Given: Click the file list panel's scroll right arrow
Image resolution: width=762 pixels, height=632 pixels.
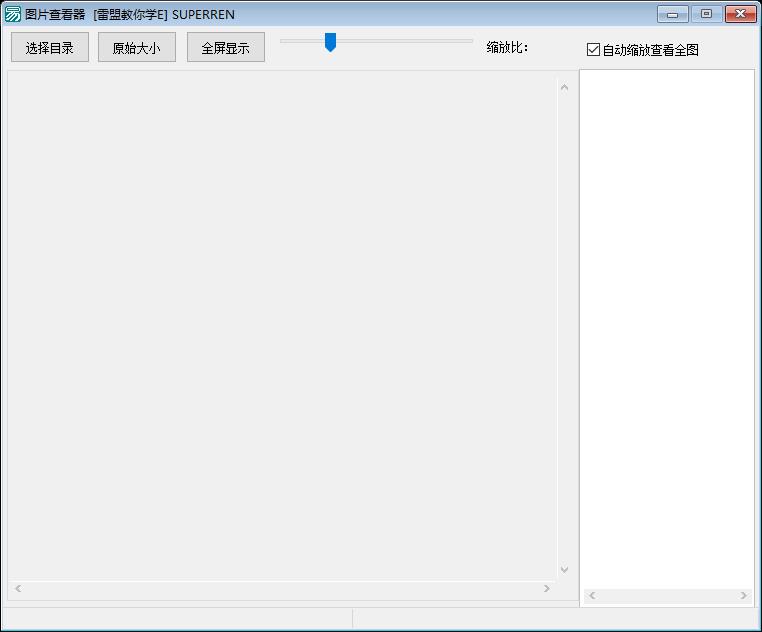Looking at the screenshot, I should [x=744, y=596].
